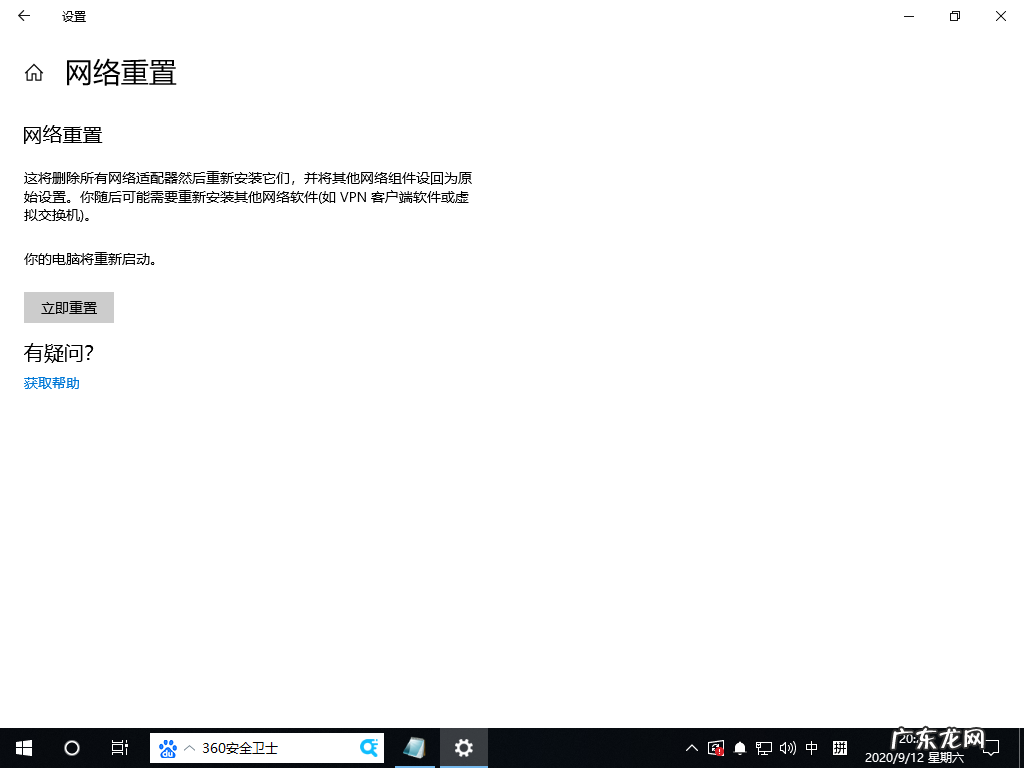Open the 获取帮助 help link
This screenshot has width=1024, height=768.
[51, 383]
